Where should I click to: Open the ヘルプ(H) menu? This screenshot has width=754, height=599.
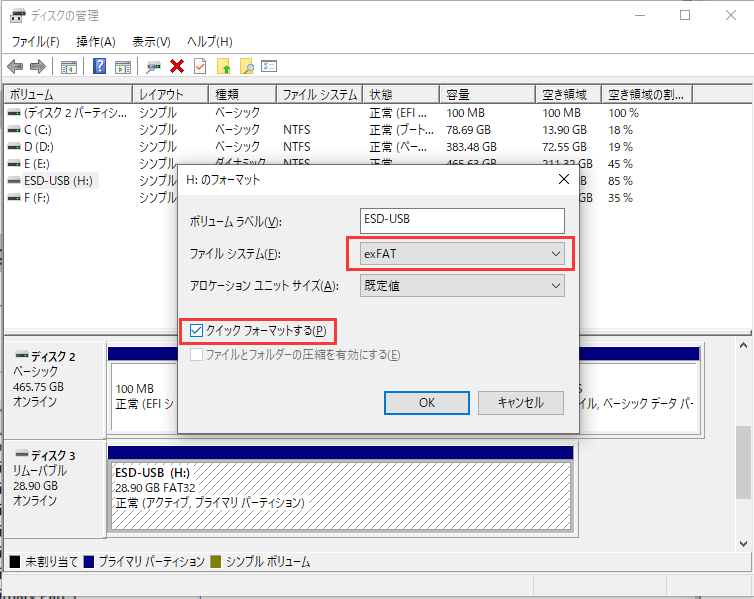(210, 42)
